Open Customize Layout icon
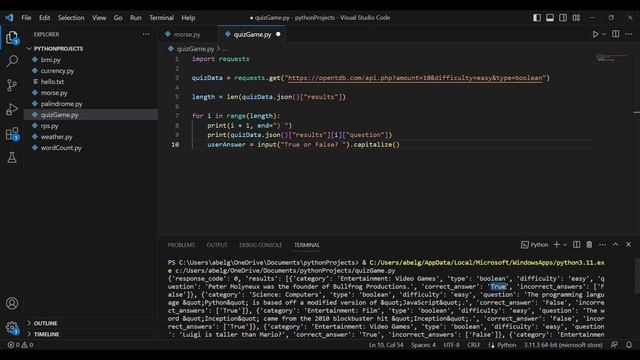This screenshot has width=640, height=360. (x=576, y=18)
